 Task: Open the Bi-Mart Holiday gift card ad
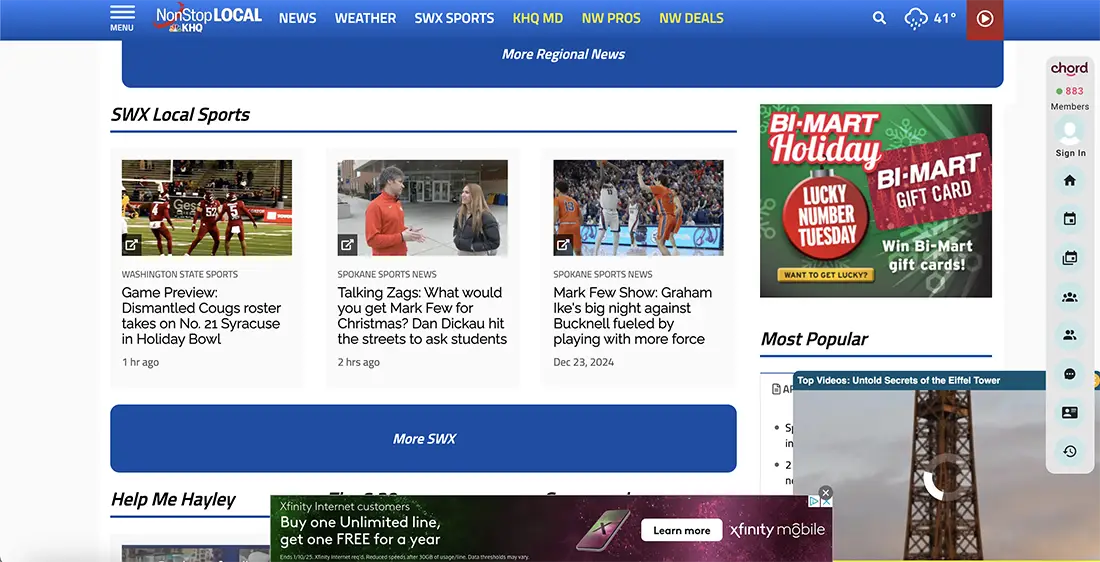[x=876, y=201]
